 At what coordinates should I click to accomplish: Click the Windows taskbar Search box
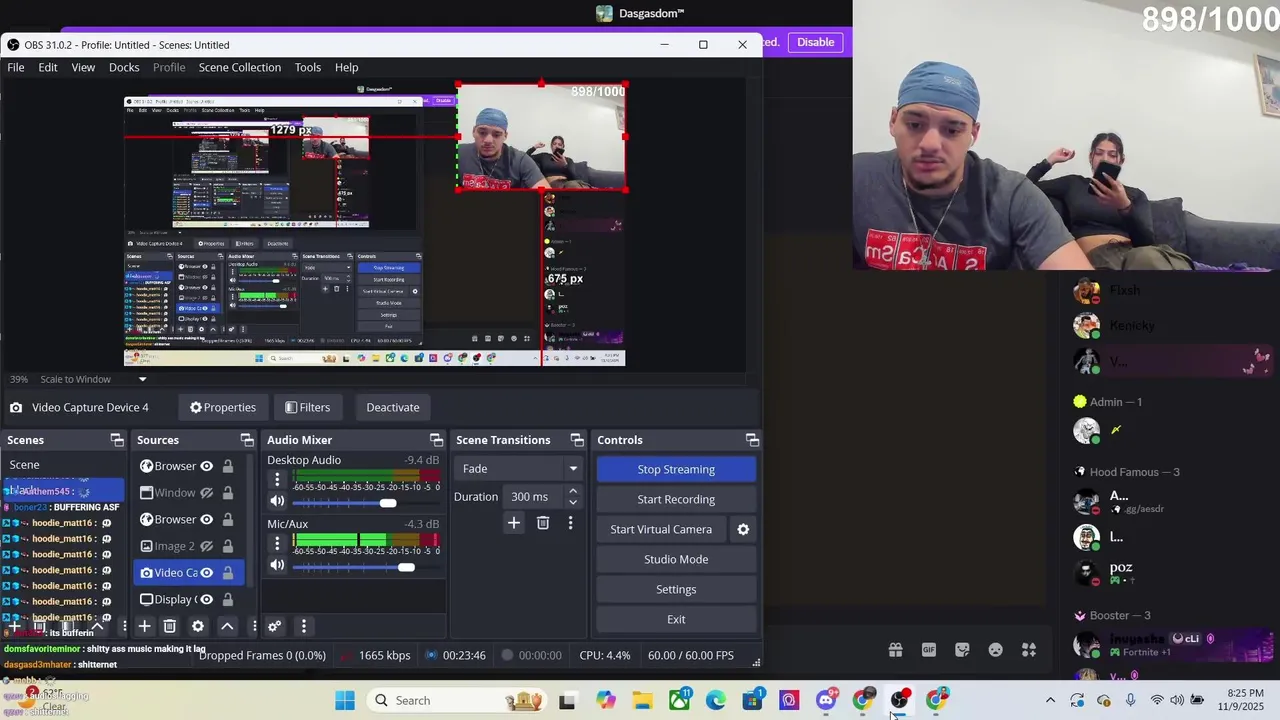(455, 700)
